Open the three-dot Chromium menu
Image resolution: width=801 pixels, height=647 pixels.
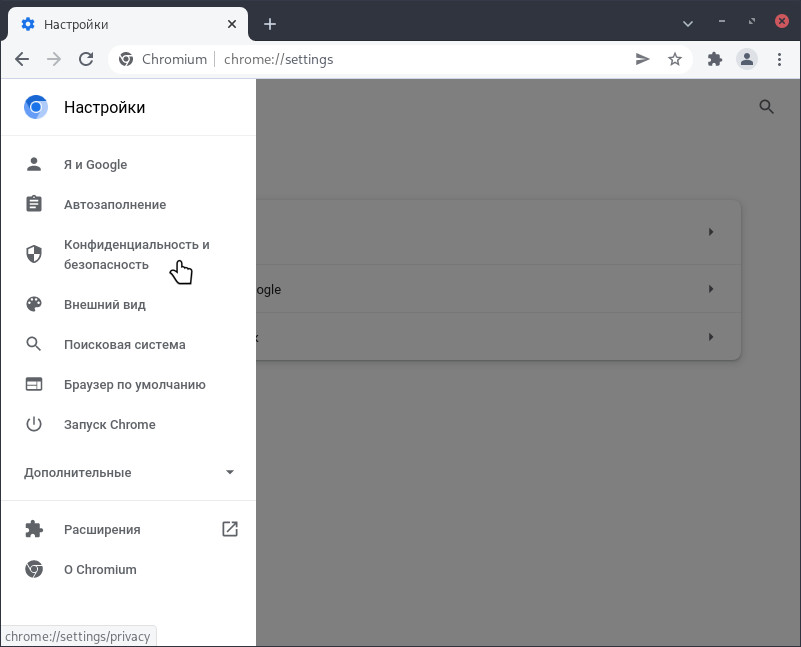780,59
